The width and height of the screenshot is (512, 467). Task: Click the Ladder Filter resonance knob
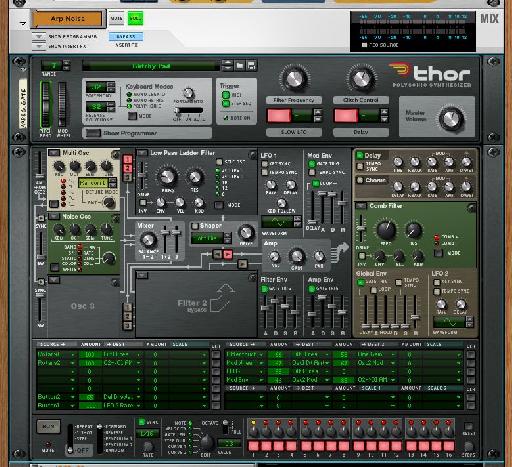195,177
